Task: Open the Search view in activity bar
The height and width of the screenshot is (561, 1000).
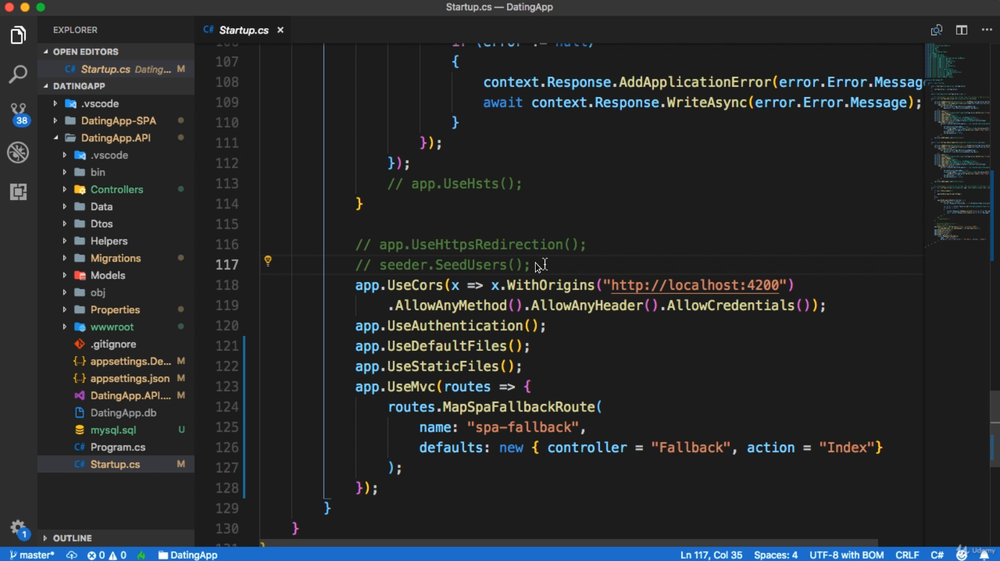Action: 18,75
